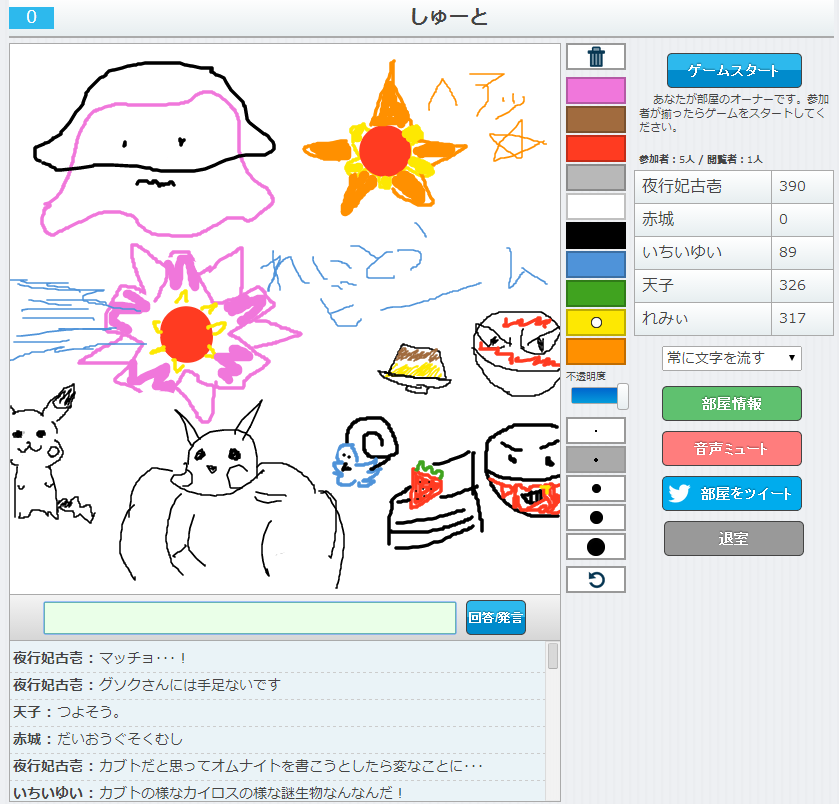
Task: Pick the black color swatch
Action: [x=596, y=235]
